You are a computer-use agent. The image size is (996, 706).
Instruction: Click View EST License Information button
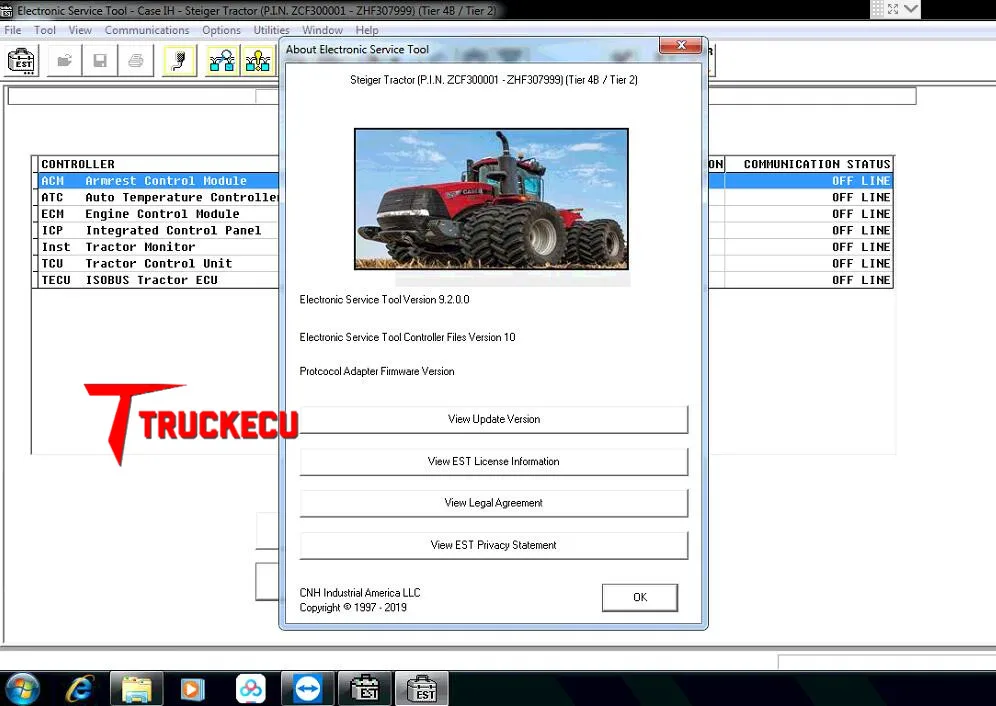click(494, 461)
